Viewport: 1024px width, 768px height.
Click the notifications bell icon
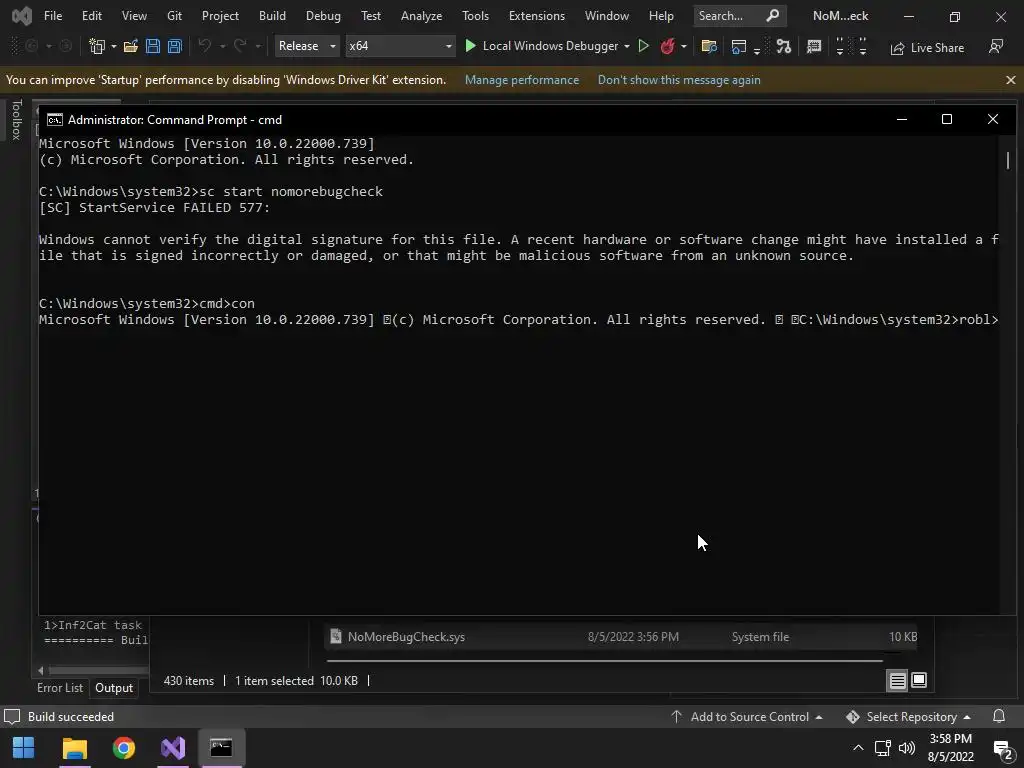999,716
